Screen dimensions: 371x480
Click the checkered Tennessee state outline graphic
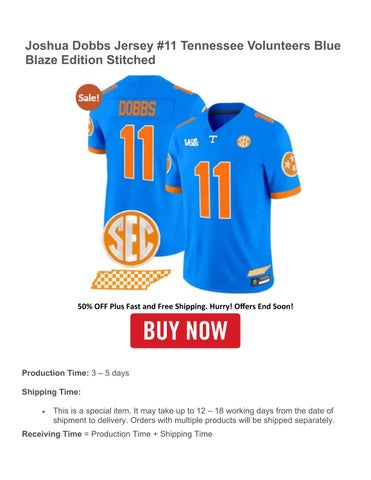tap(131, 279)
